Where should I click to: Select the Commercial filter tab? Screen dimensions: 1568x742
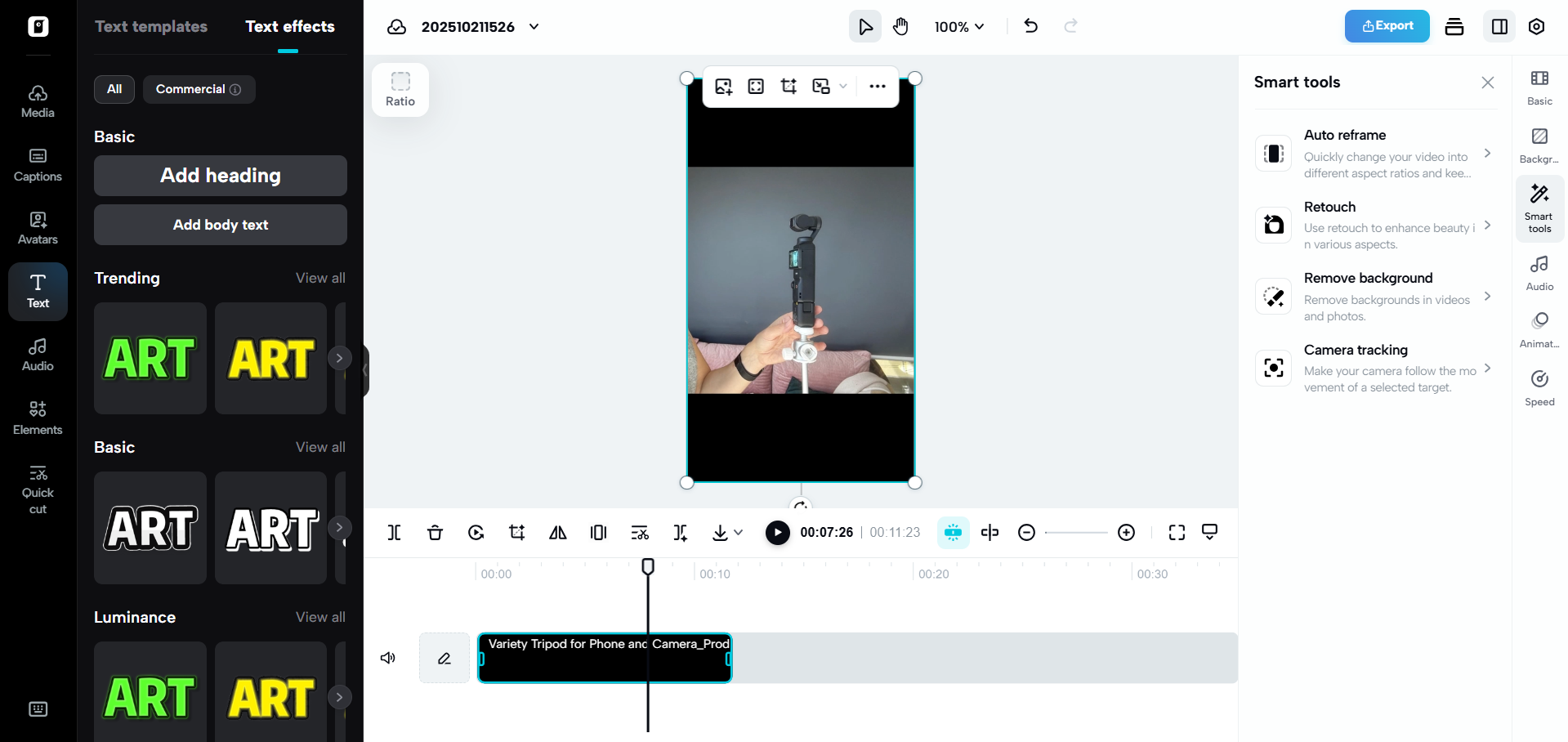point(198,89)
